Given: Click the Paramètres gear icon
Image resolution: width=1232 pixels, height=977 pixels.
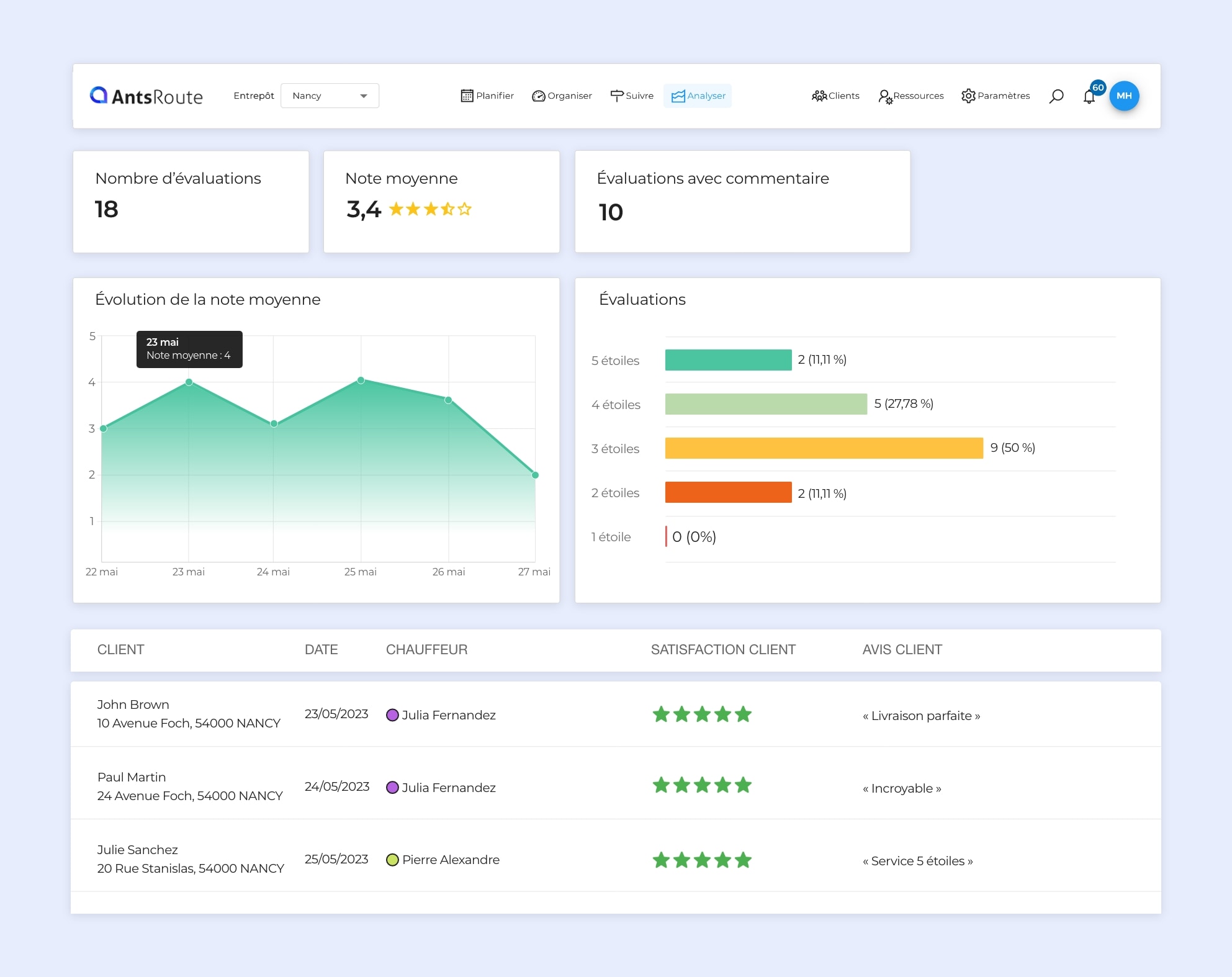Looking at the screenshot, I should click(968, 96).
